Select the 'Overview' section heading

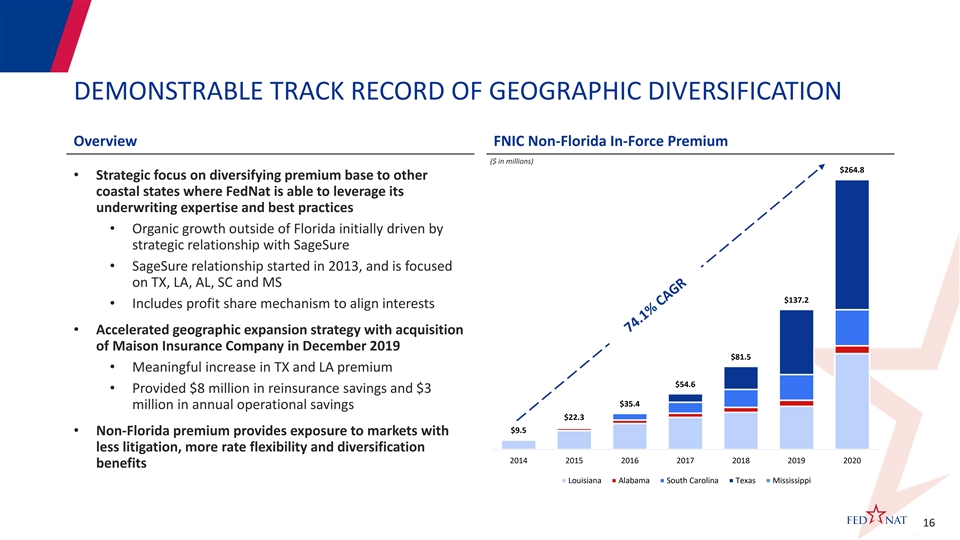(x=105, y=141)
